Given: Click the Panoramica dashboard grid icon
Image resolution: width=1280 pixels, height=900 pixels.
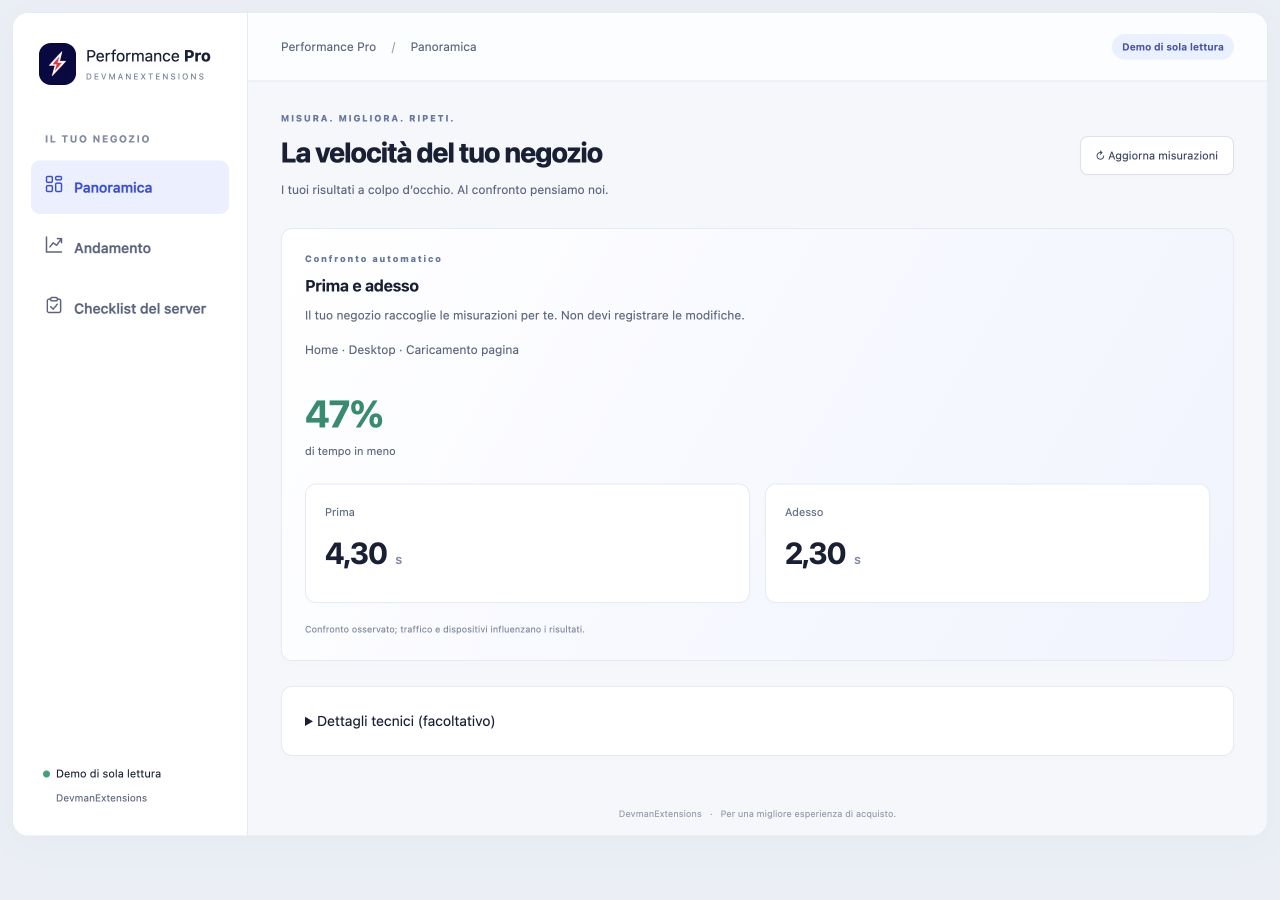Looking at the screenshot, I should (54, 184).
